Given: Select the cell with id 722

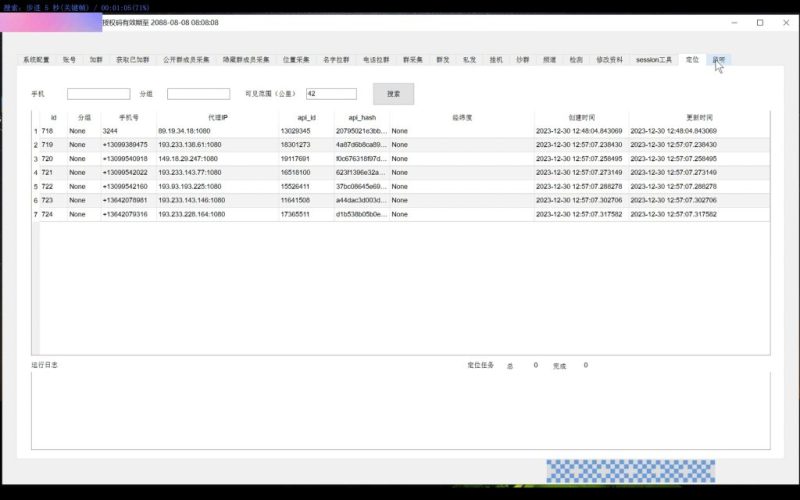Looking at the screenshot, I should tap(54, 186).
